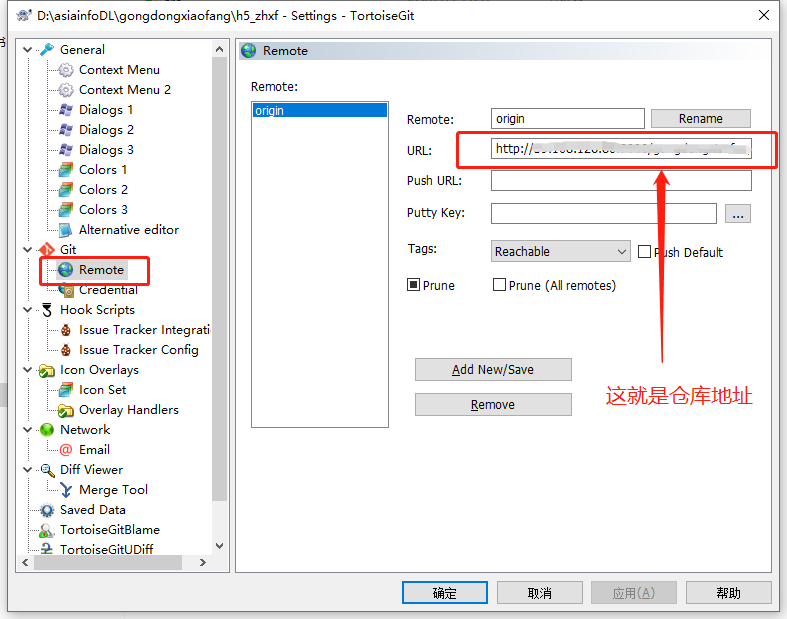Collapse the General tree node
This screenshot has width=787, height=619.
point(28,50)
